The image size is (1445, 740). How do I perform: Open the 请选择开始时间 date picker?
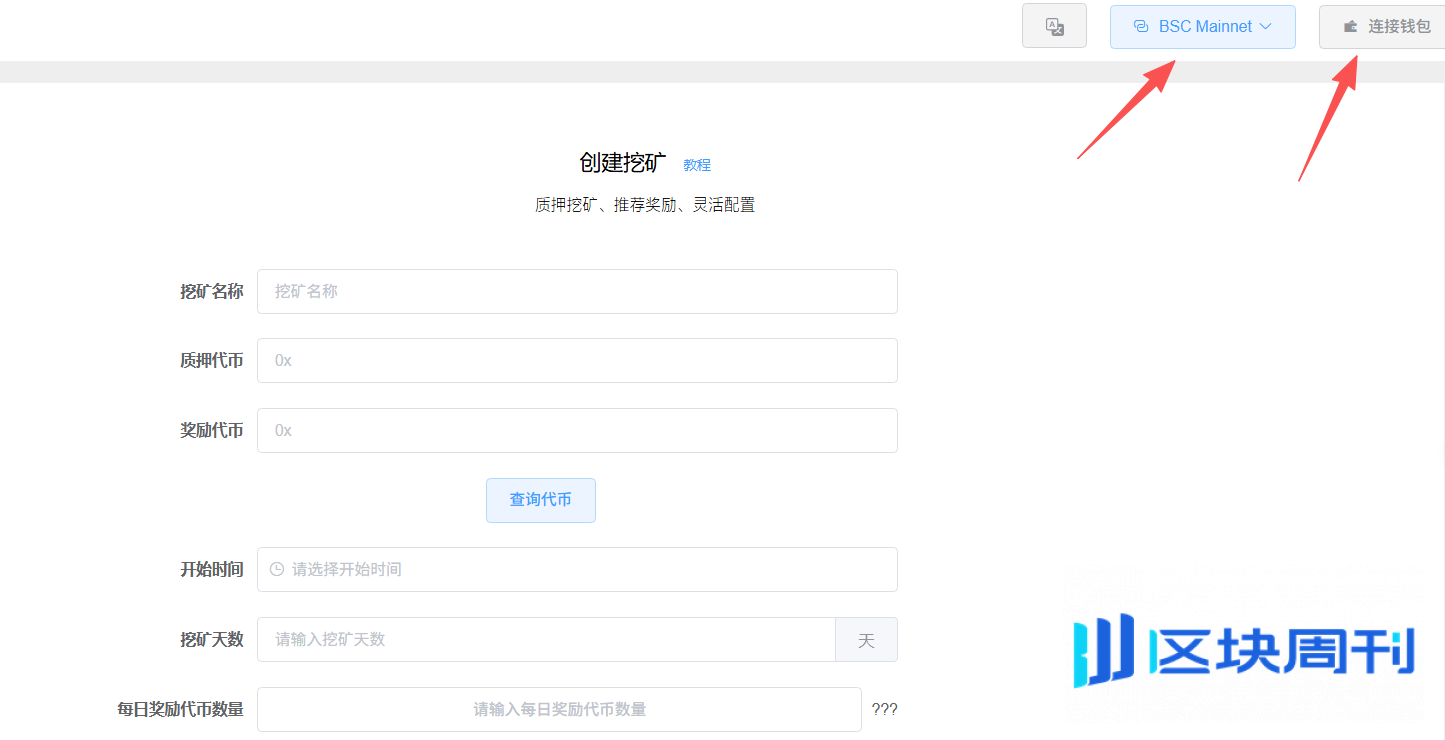(577, 569)
